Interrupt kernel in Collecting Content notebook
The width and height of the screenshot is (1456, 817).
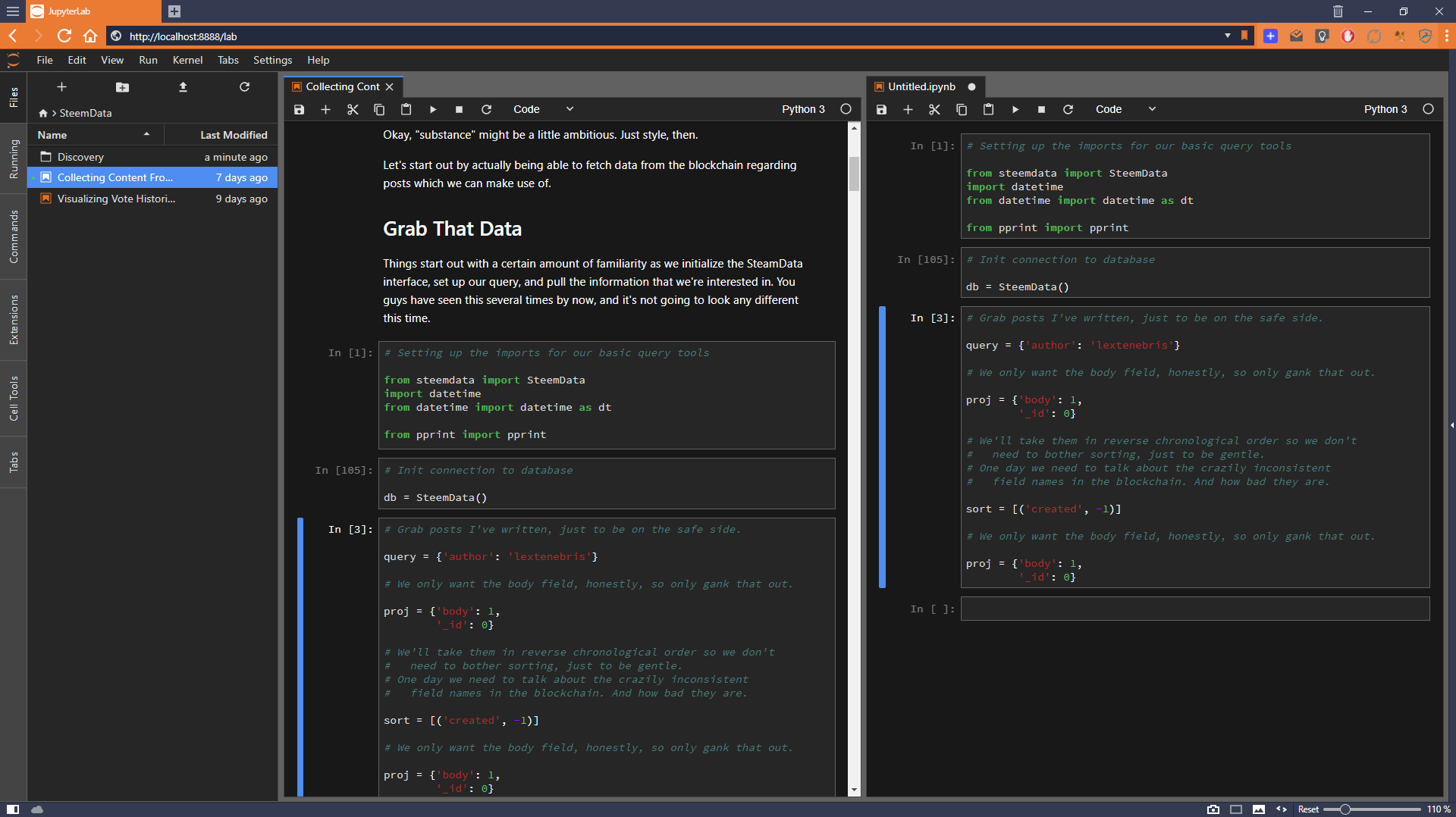tap(459, 109)
